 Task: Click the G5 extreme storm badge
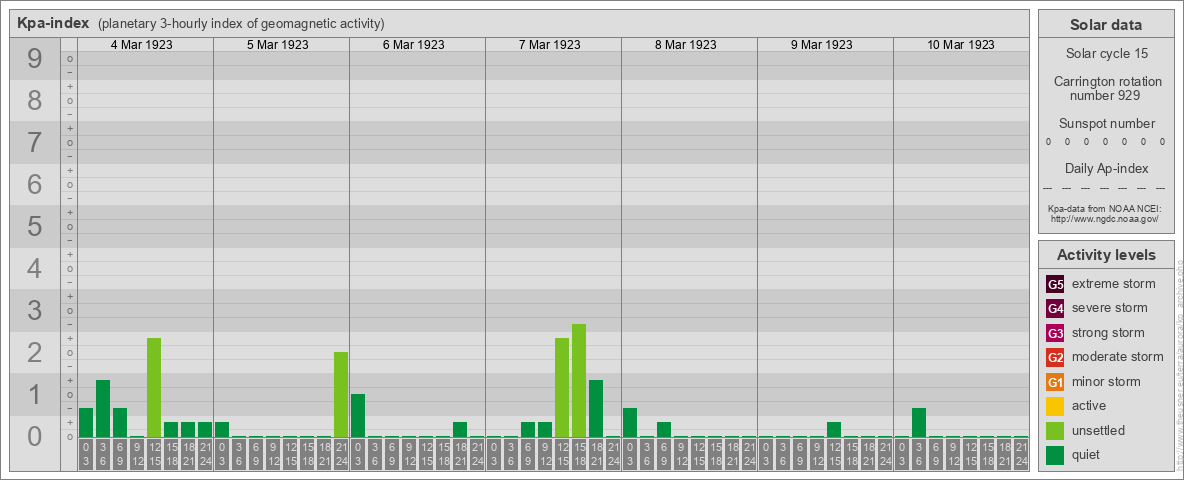point(1055,285)
